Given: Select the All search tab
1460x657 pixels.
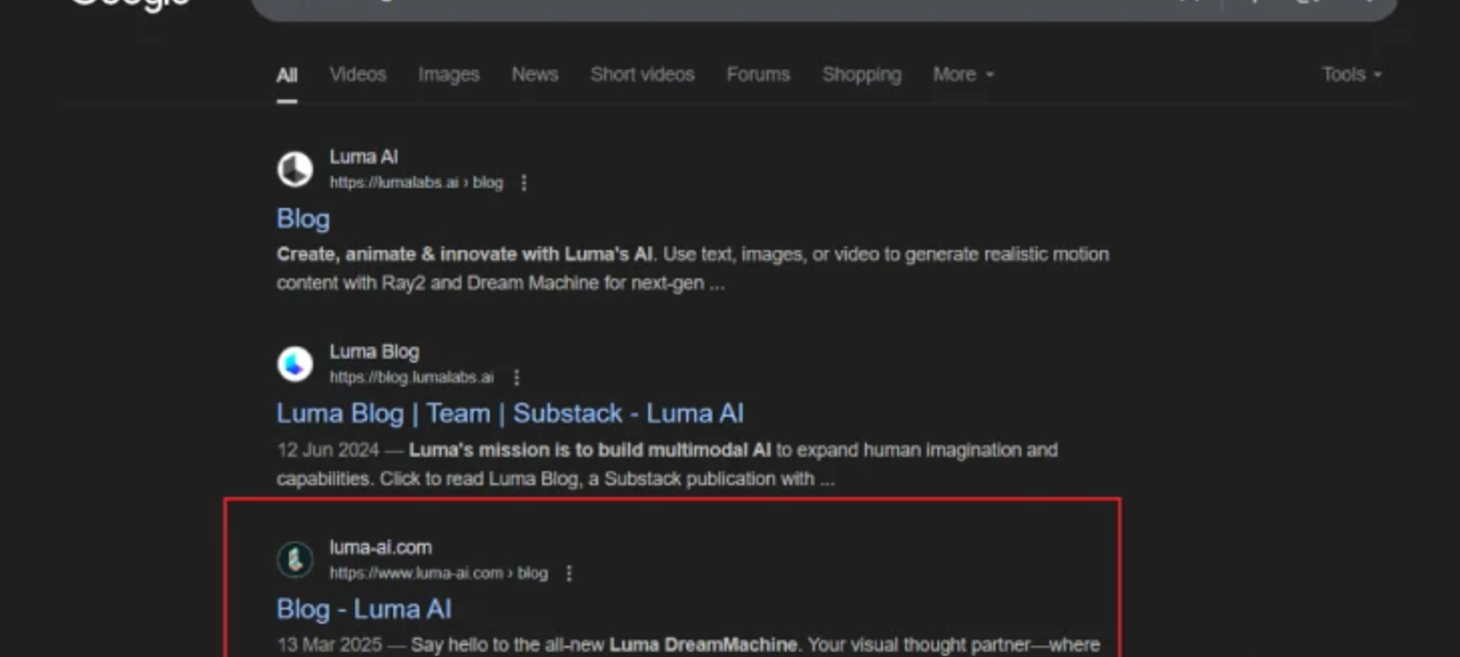Looking at the screenshot, I should (287, 75).
